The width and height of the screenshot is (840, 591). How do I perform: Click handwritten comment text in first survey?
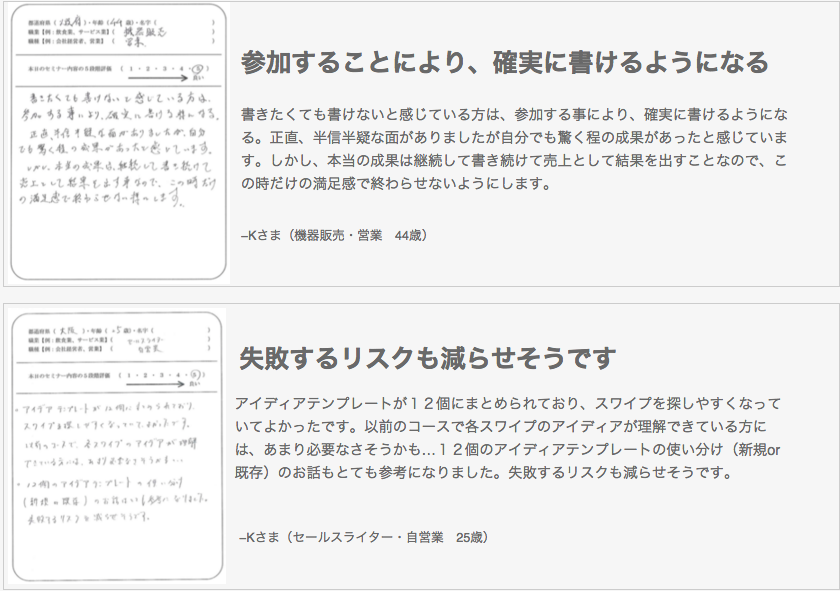(118, 149)
